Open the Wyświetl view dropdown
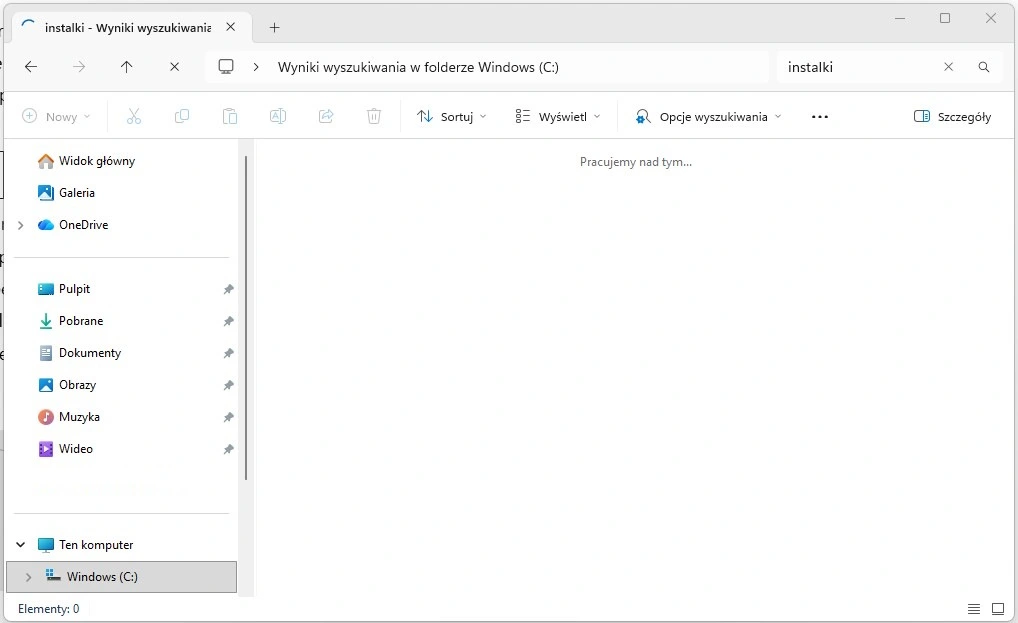 pos(558,117)
